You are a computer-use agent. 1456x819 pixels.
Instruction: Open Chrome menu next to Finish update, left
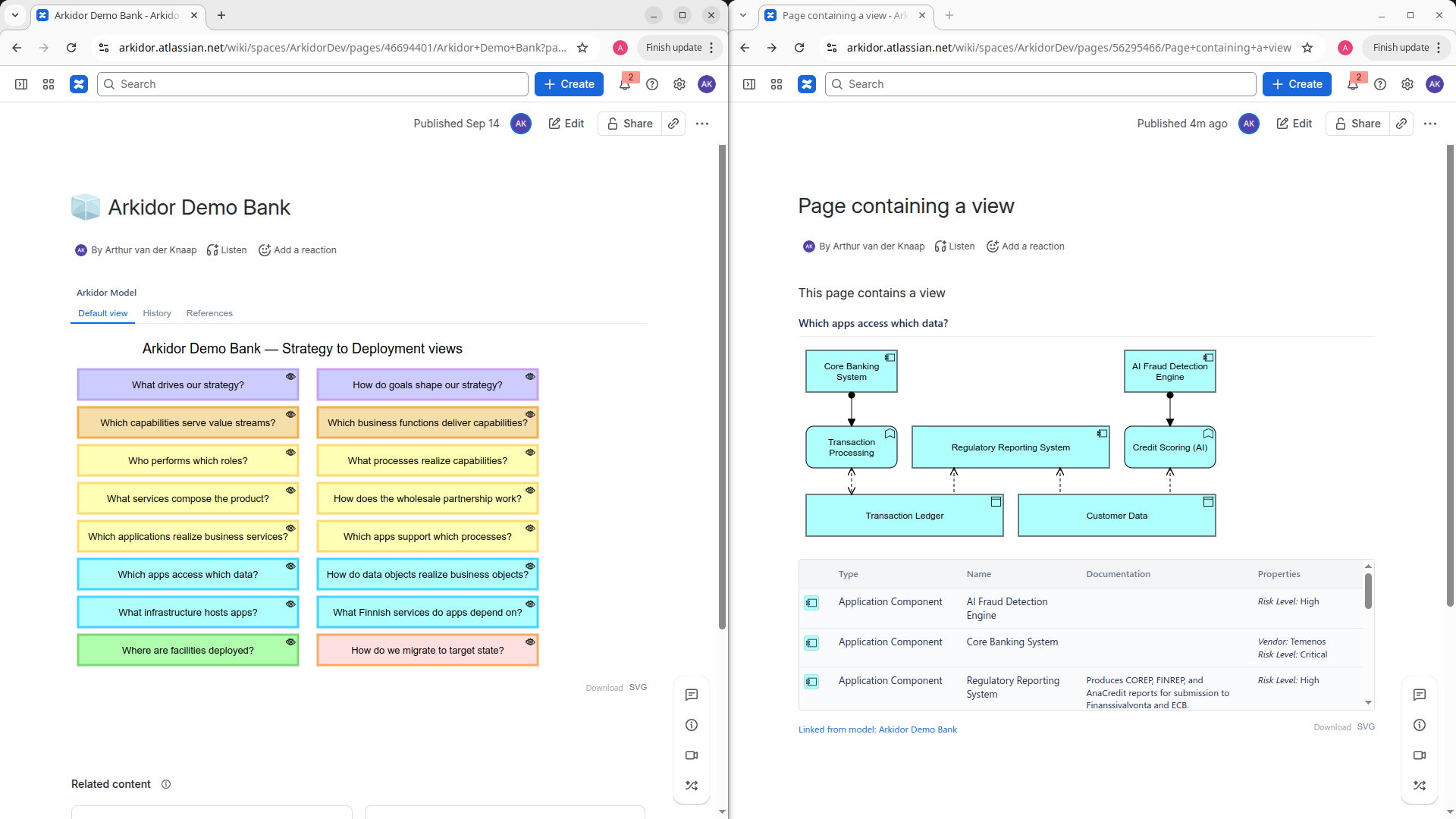click(711, 48)
